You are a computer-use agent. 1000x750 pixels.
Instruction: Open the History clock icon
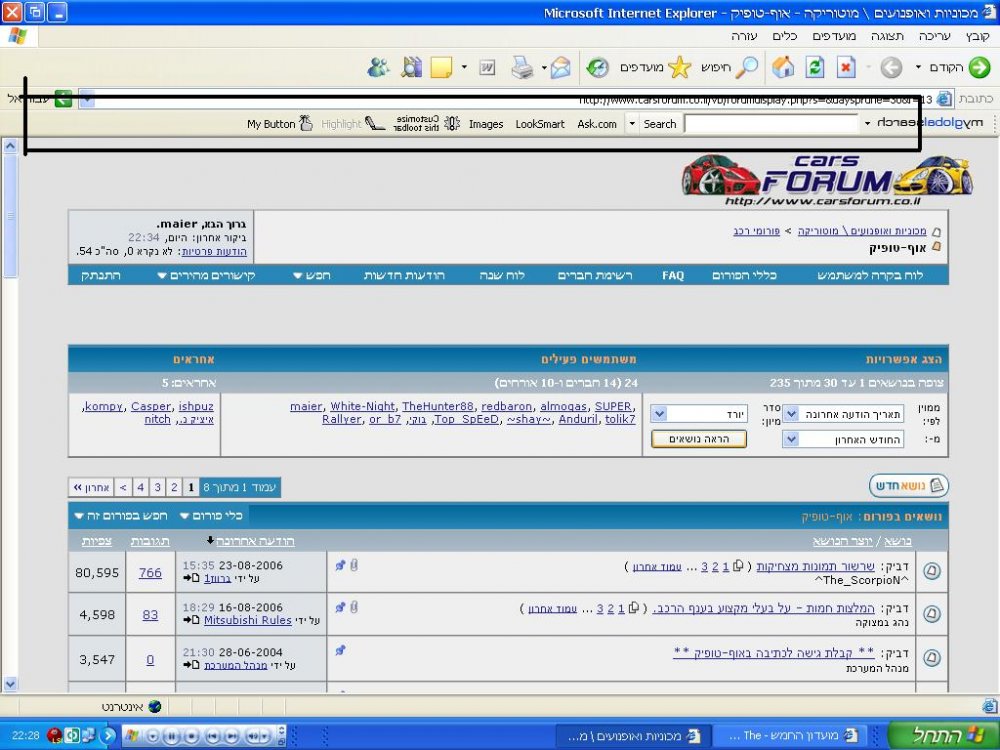pyautogui.click(x=598, y=67)
